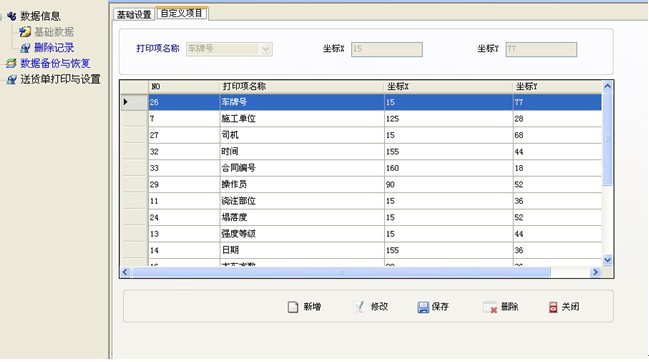Switch to the 自定义项目 tab
649x362 pixels.
pos(181,13)
